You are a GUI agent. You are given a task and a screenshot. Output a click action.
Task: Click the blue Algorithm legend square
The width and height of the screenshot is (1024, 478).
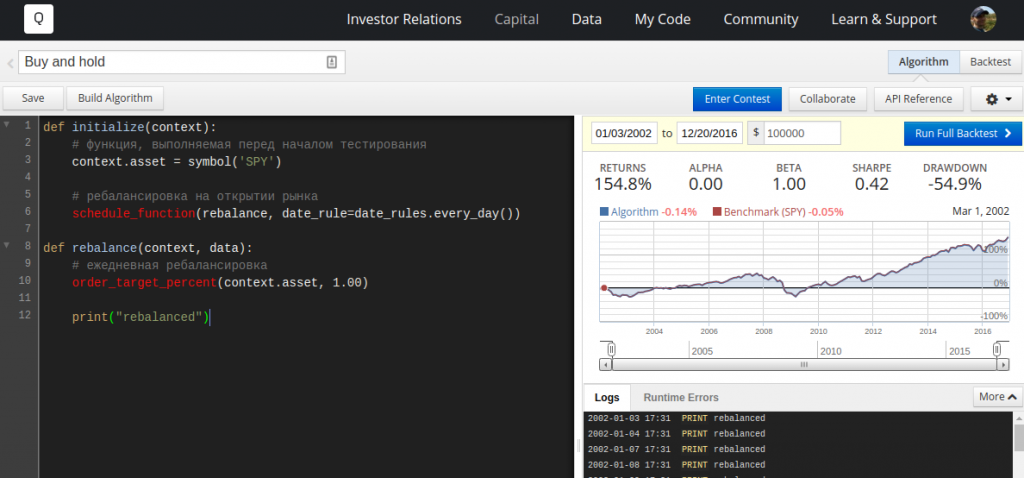[x=603, y=212]
